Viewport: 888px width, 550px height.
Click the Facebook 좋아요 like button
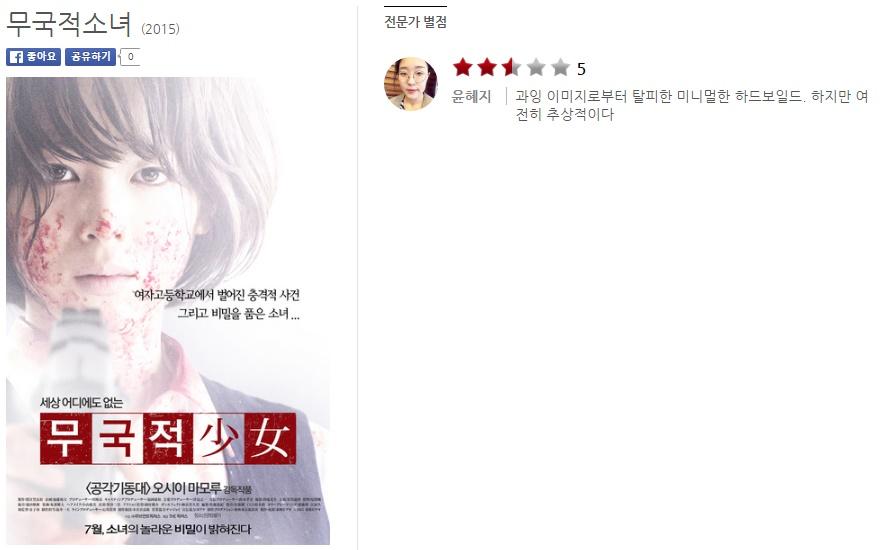click(33, 57)
